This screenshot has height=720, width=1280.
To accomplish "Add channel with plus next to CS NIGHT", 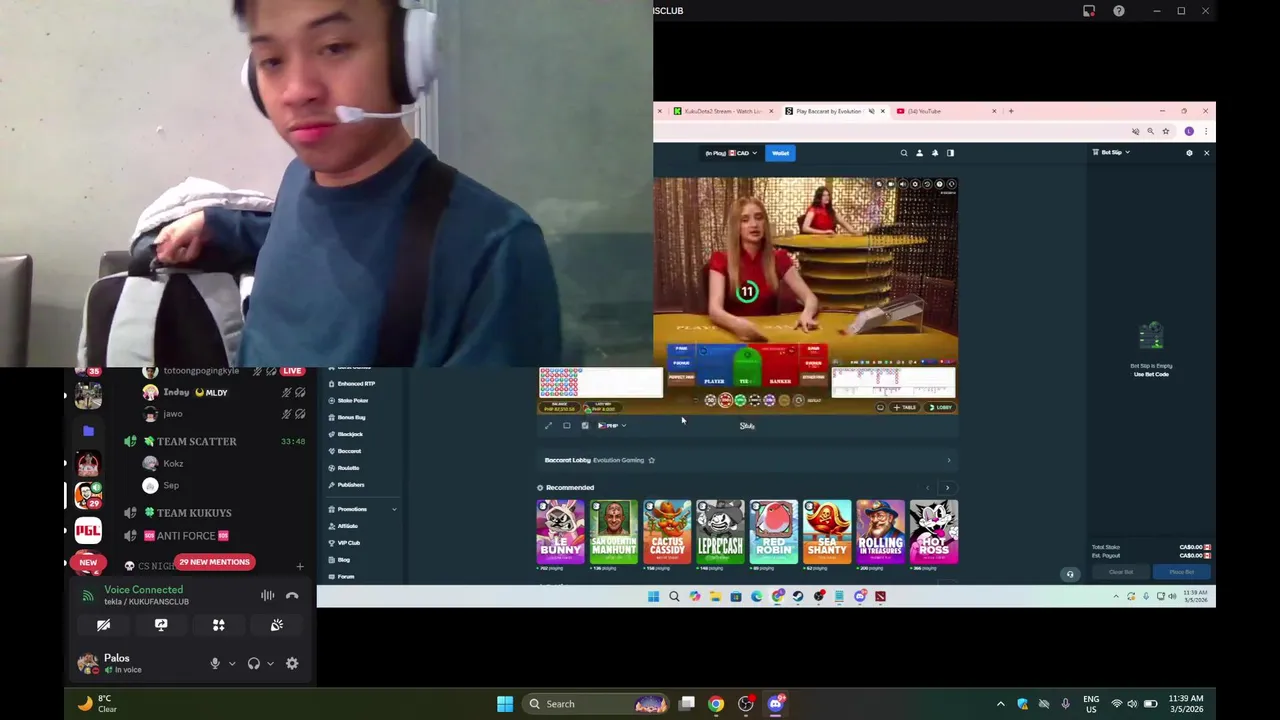I will click(x=299, y=567).
